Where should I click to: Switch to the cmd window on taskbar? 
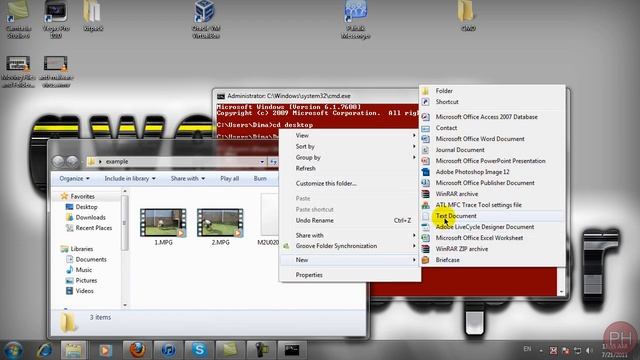point(292,350)
